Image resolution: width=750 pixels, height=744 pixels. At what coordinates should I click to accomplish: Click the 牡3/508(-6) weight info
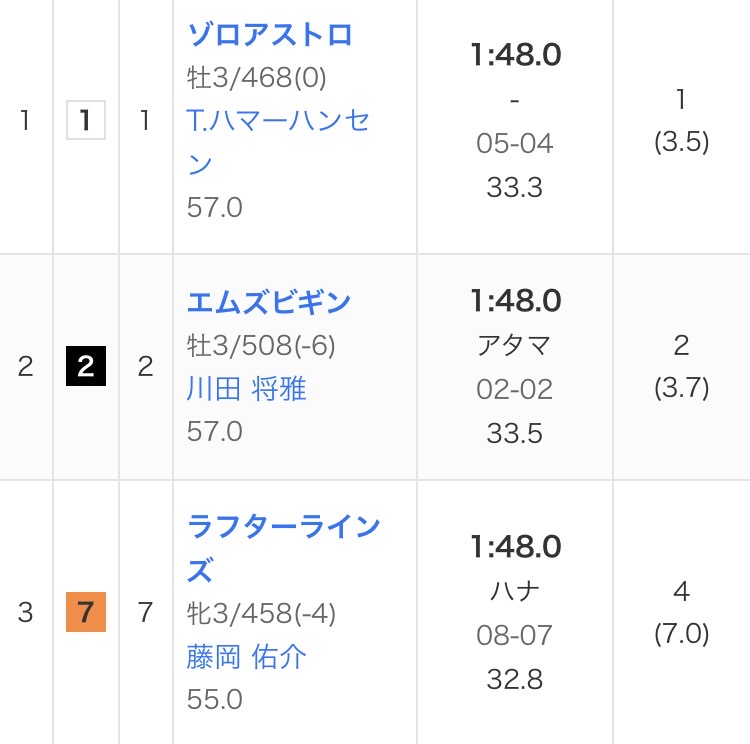[x=261, y=345]
